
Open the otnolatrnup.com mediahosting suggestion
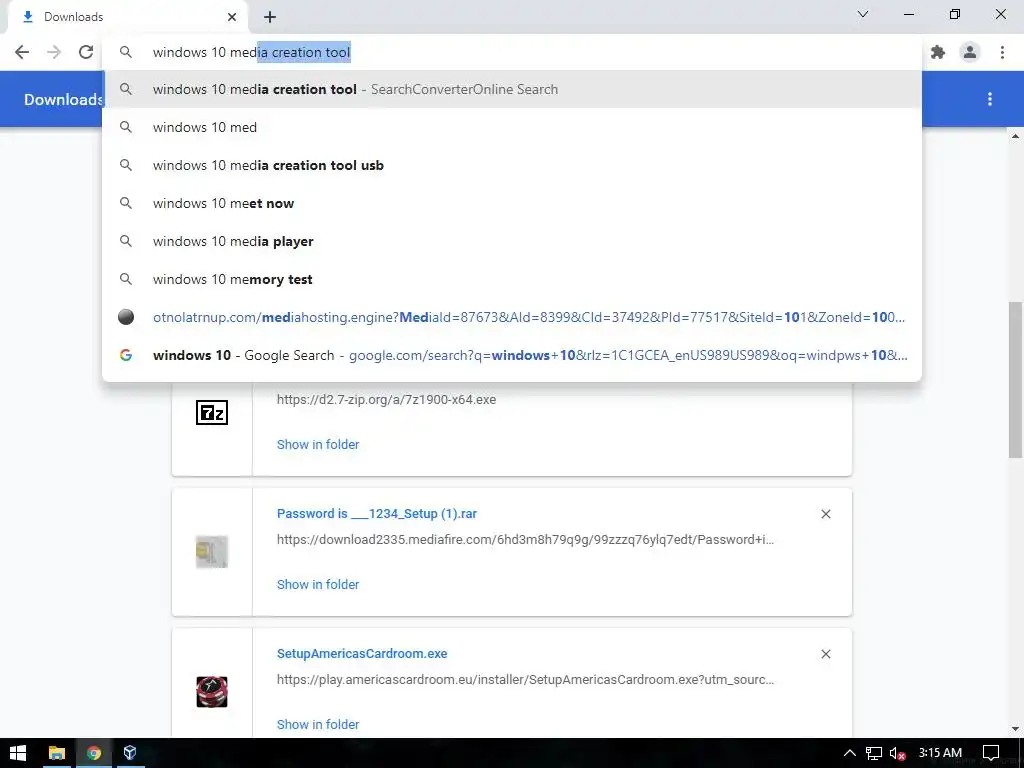512,317
